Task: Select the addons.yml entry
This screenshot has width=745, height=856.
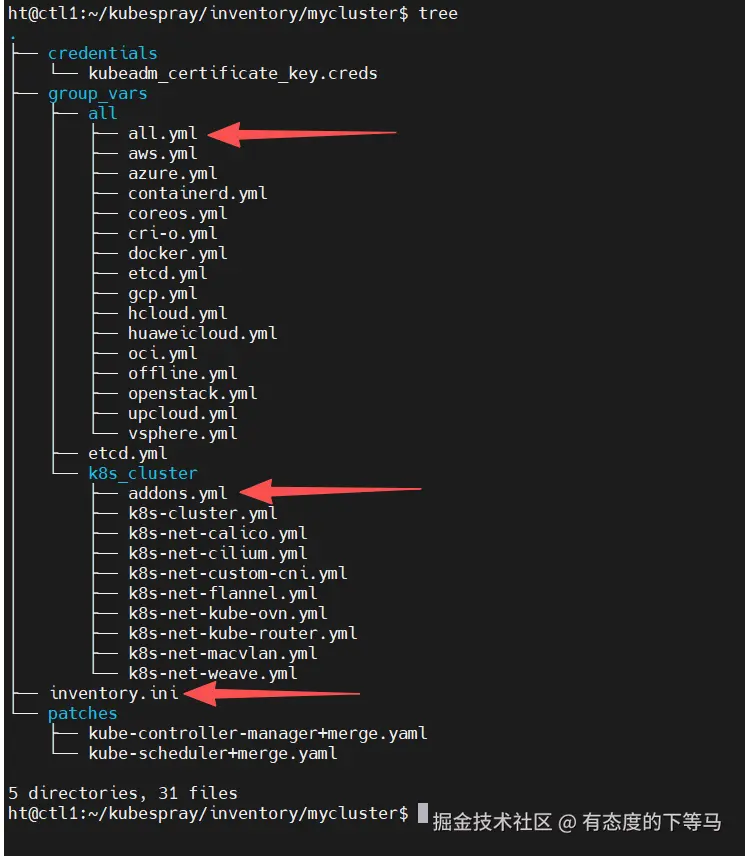Action: 177,493
